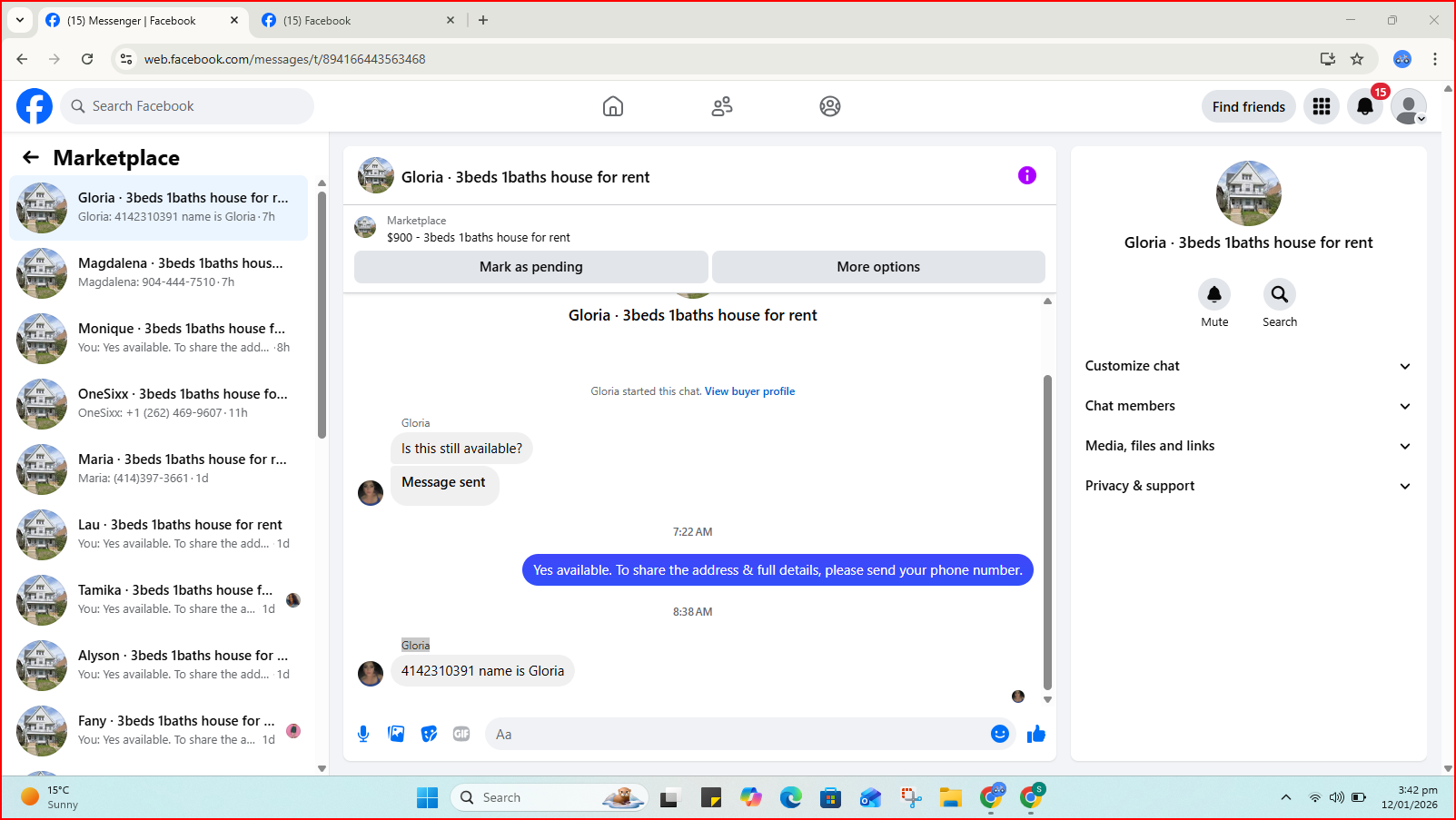Click the conversation list scrollbar
The width and height of the screenshot is (1456, 820).
(x=322, y=314)
